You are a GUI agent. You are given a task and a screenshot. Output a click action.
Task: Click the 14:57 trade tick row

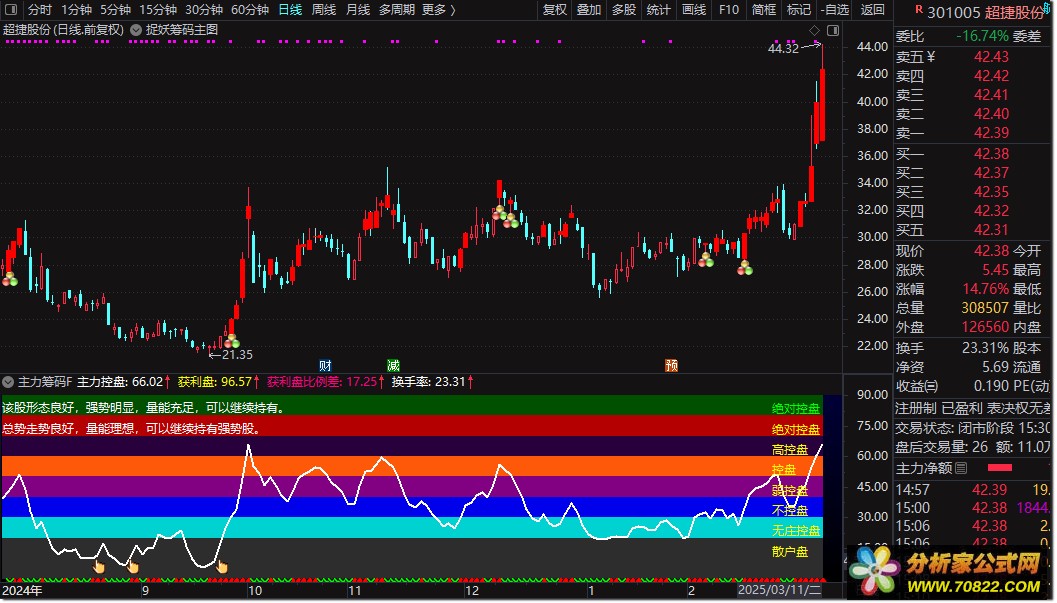(x=973, y=490)
